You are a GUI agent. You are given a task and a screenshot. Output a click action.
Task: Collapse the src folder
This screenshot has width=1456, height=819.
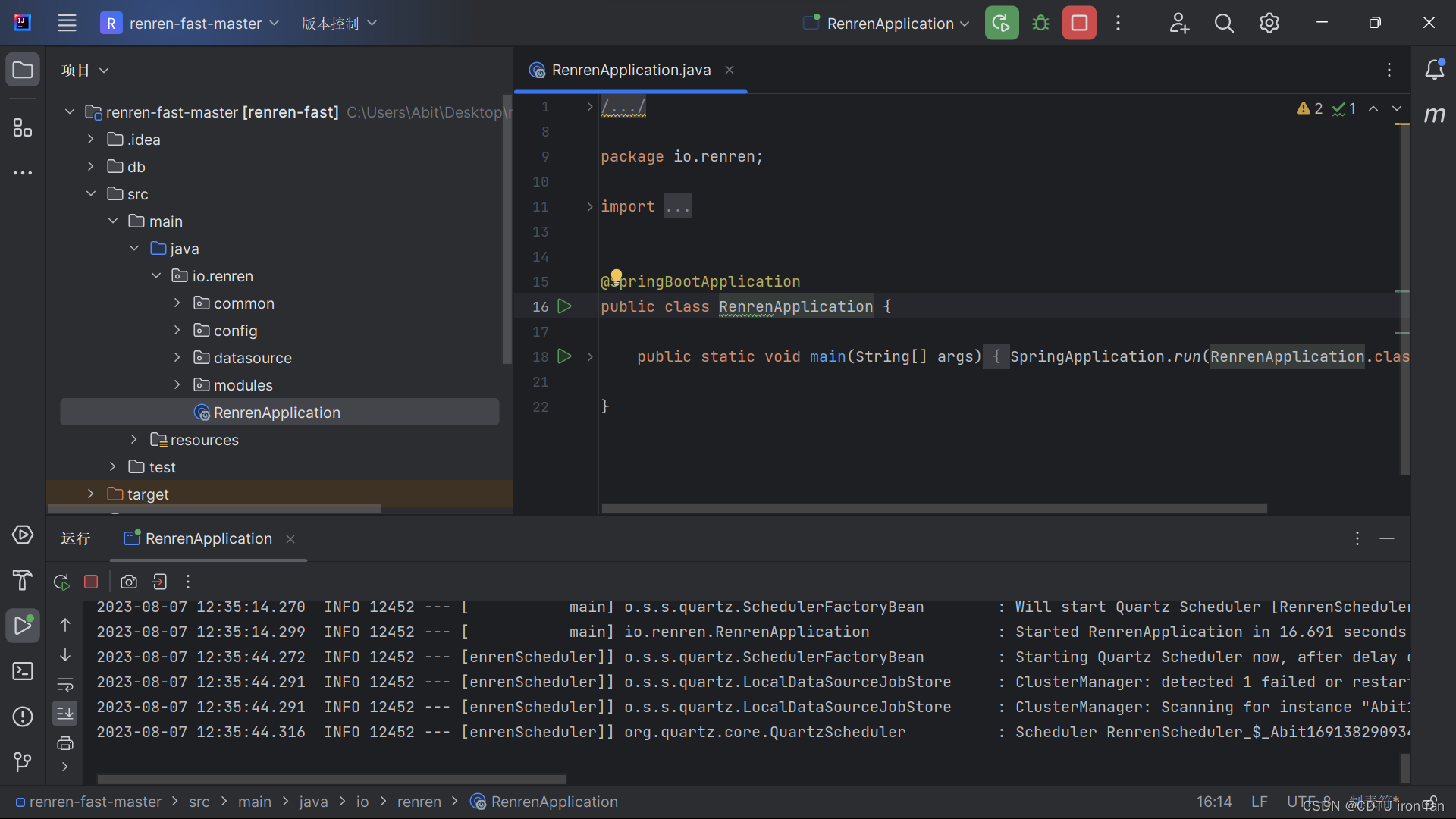point(91,194)
